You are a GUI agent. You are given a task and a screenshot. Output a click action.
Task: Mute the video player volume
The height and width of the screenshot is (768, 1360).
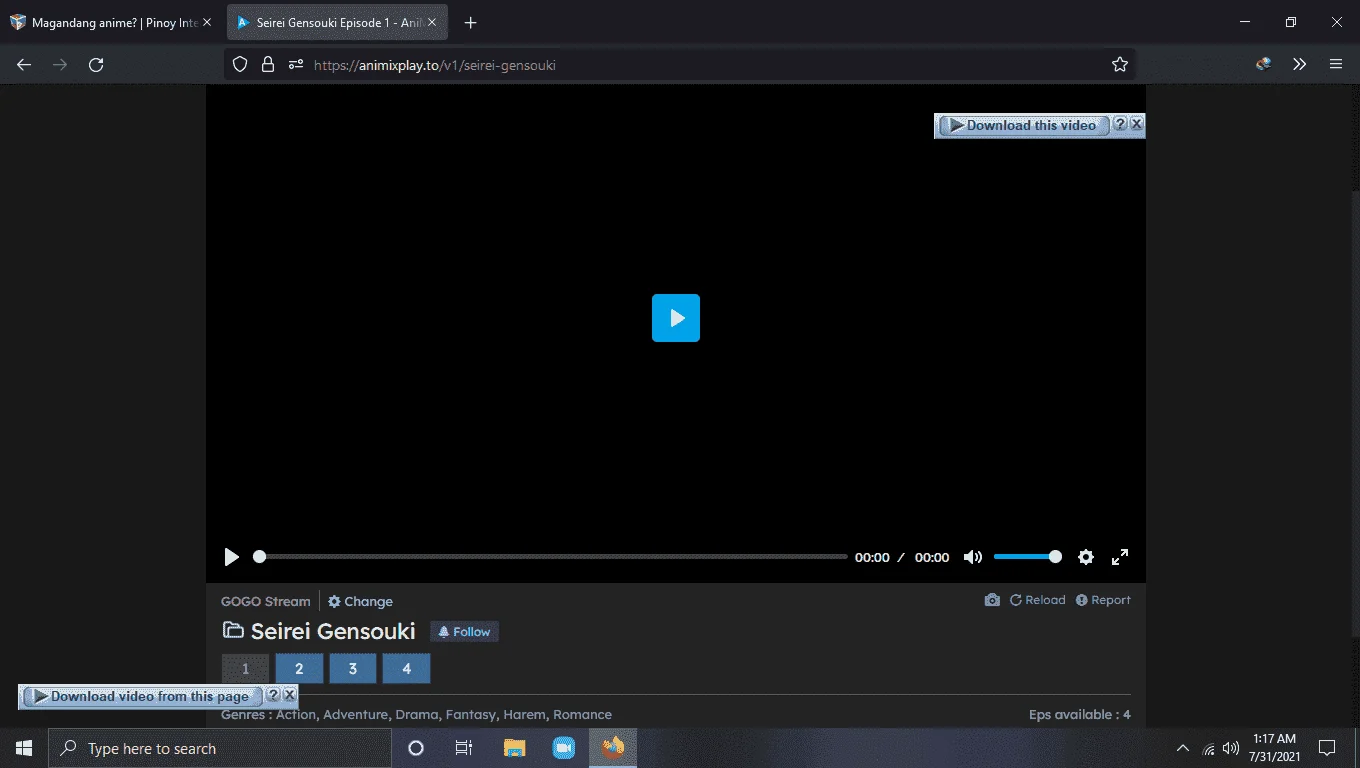click(x=972, y=557)
